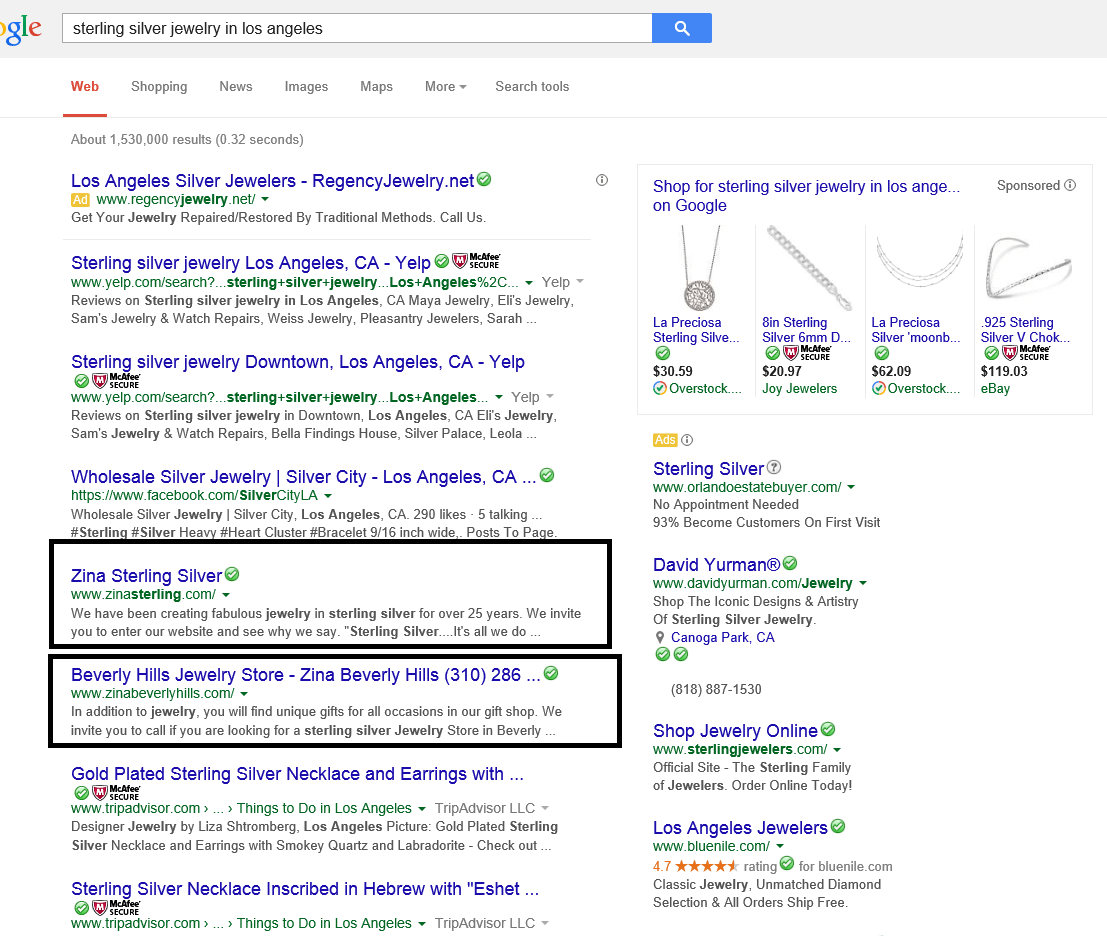The image size is (1107, 936).
Task: Open the Maps tab
Action: (x=376, y=86)
